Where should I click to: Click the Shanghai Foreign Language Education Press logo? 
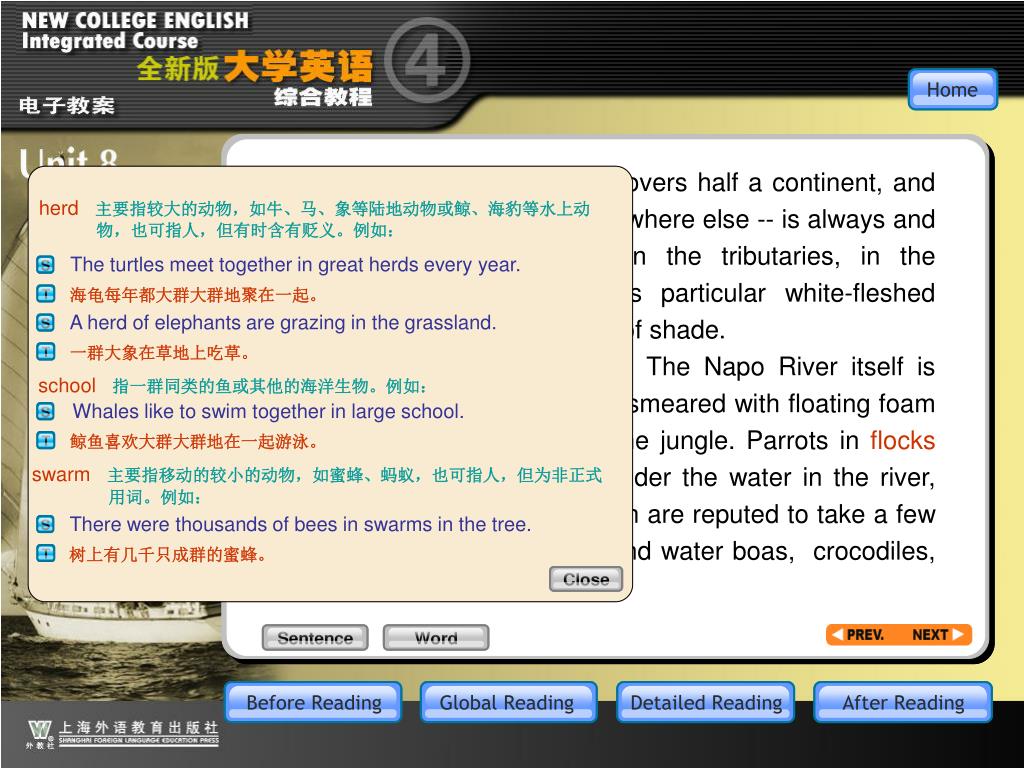coord(122,733)
